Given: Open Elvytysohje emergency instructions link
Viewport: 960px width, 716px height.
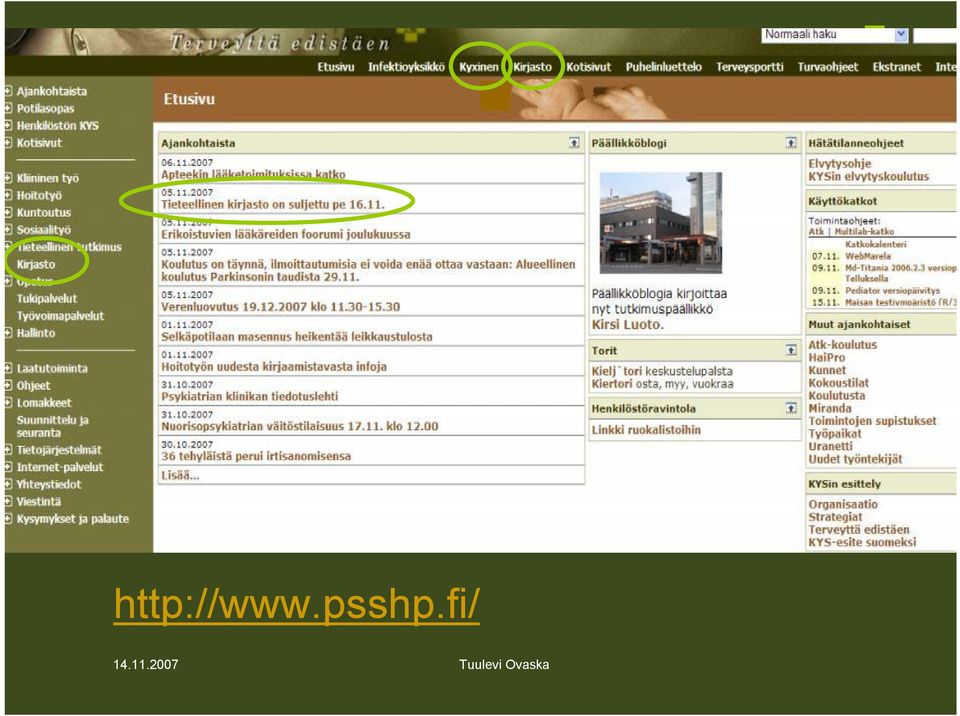Looking at the screenshot, I should point(839,164).
